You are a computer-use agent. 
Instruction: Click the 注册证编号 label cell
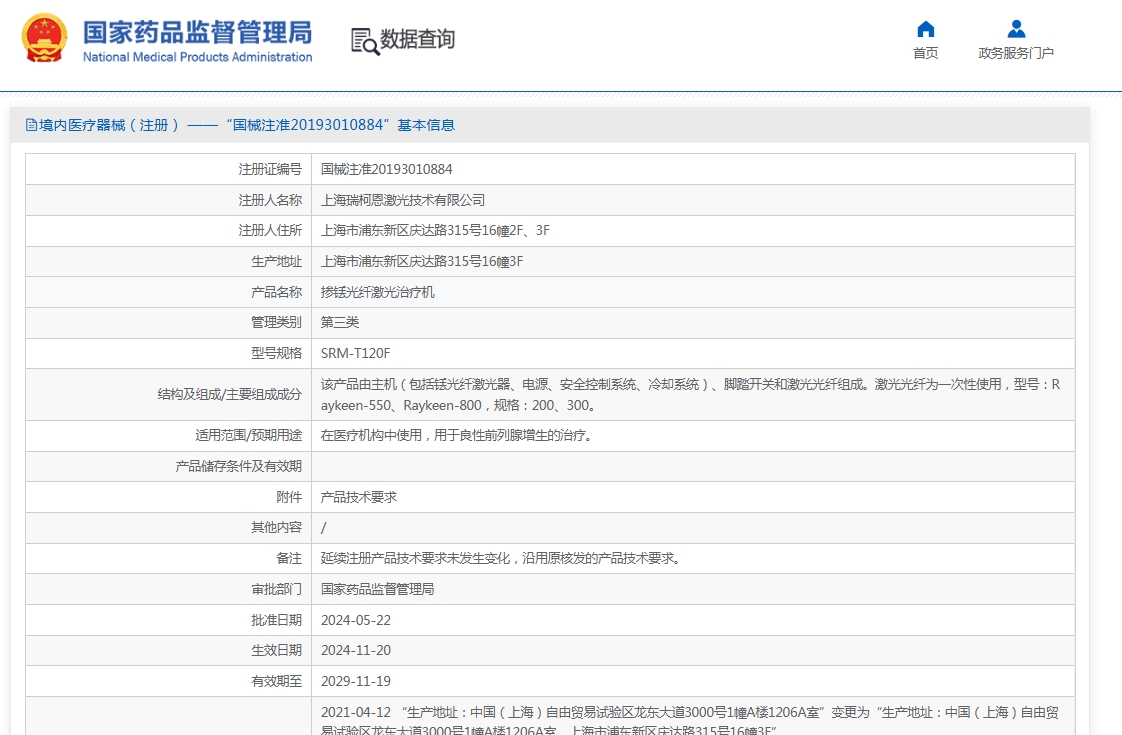coord(169,170)
